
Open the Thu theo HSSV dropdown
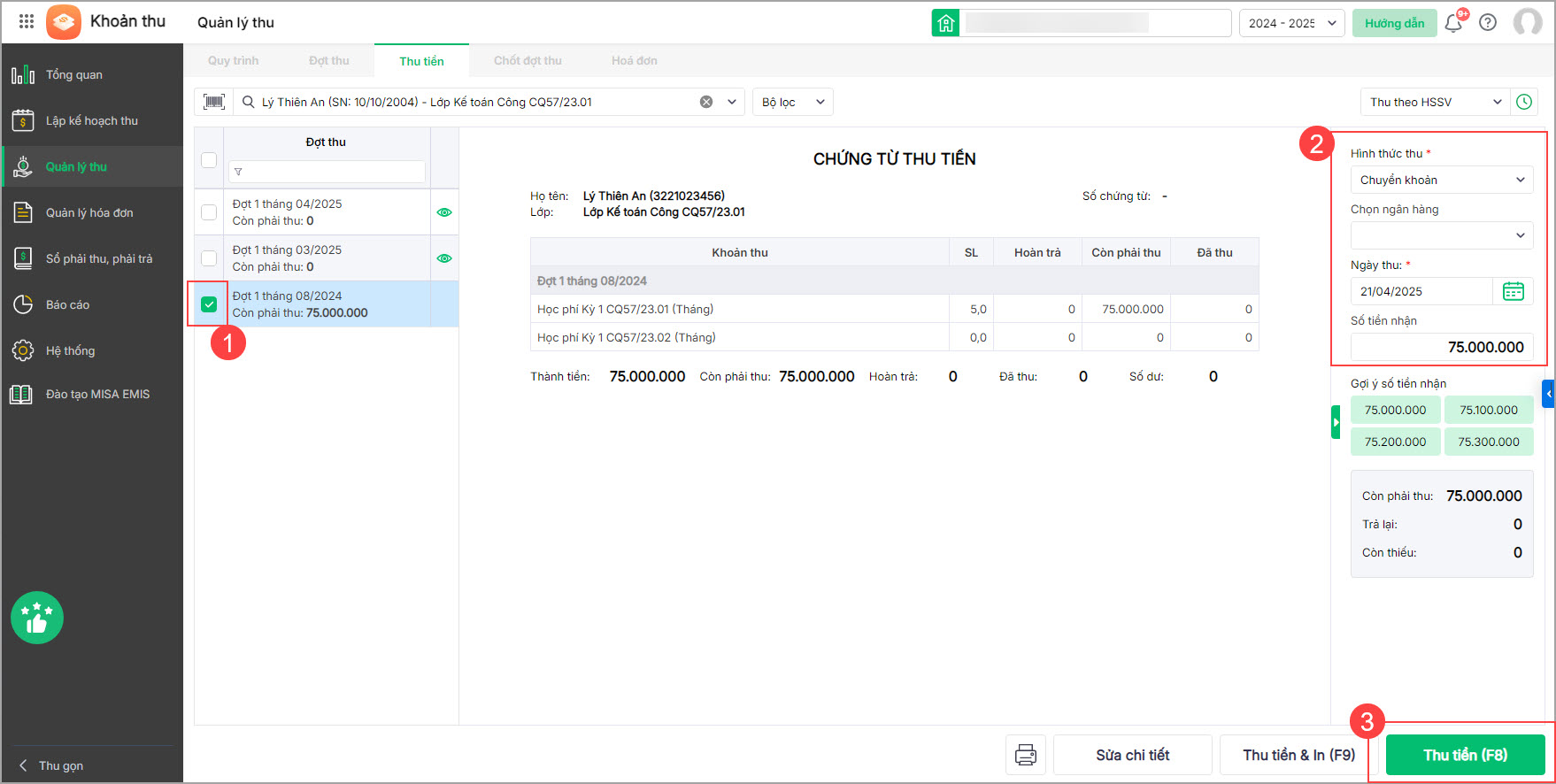click(x=1436, y=102)
